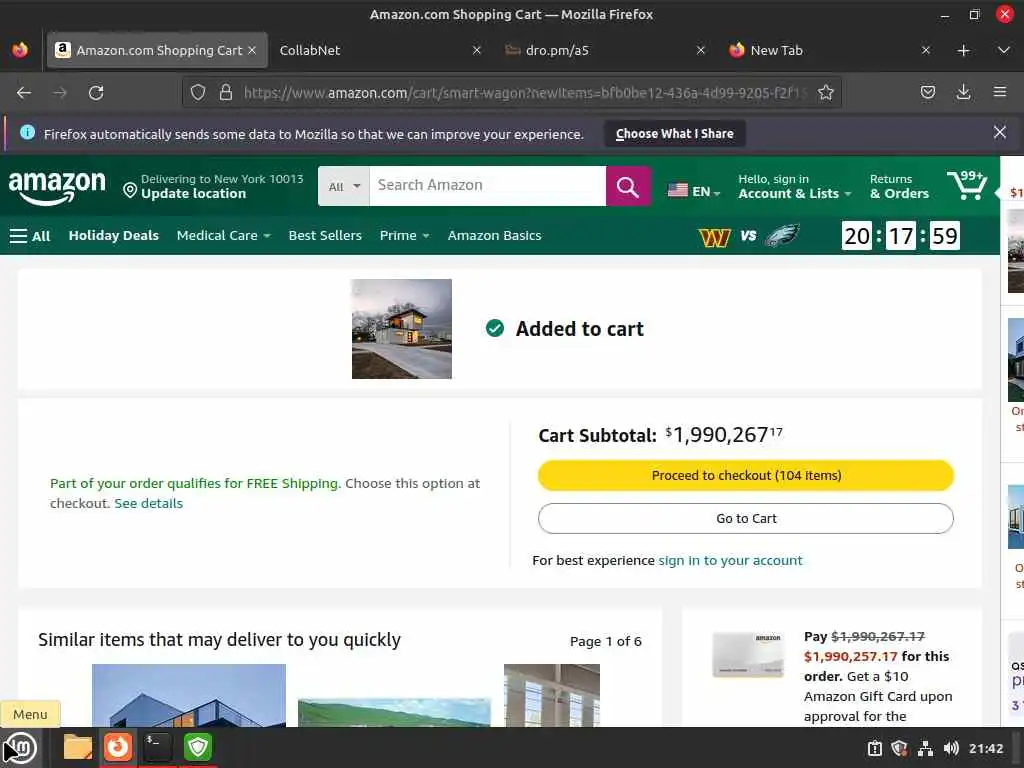The width and height of the screenshot is (1024, 768).
Task: Open Firefox View at left of tab bar
Action: pyautogui.click(x=20, y=50)
